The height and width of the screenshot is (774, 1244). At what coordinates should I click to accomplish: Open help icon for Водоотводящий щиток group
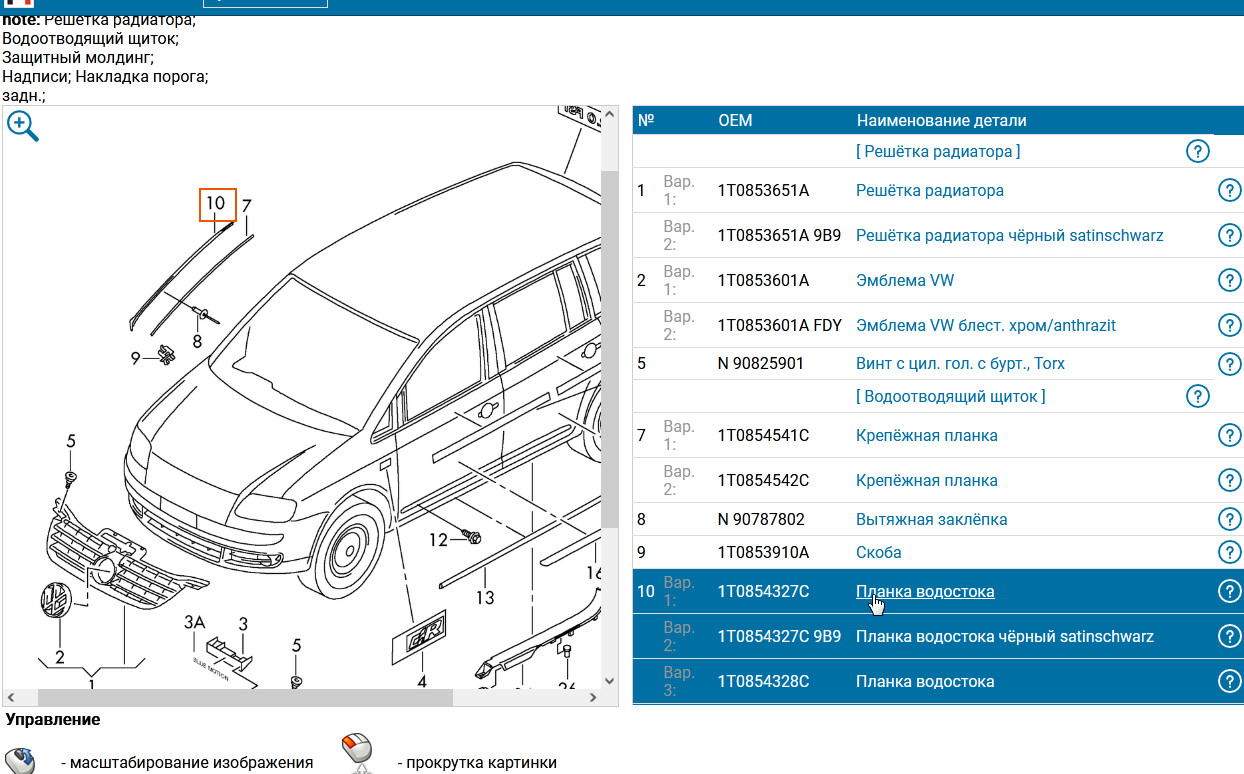(x=1197, y=396)
